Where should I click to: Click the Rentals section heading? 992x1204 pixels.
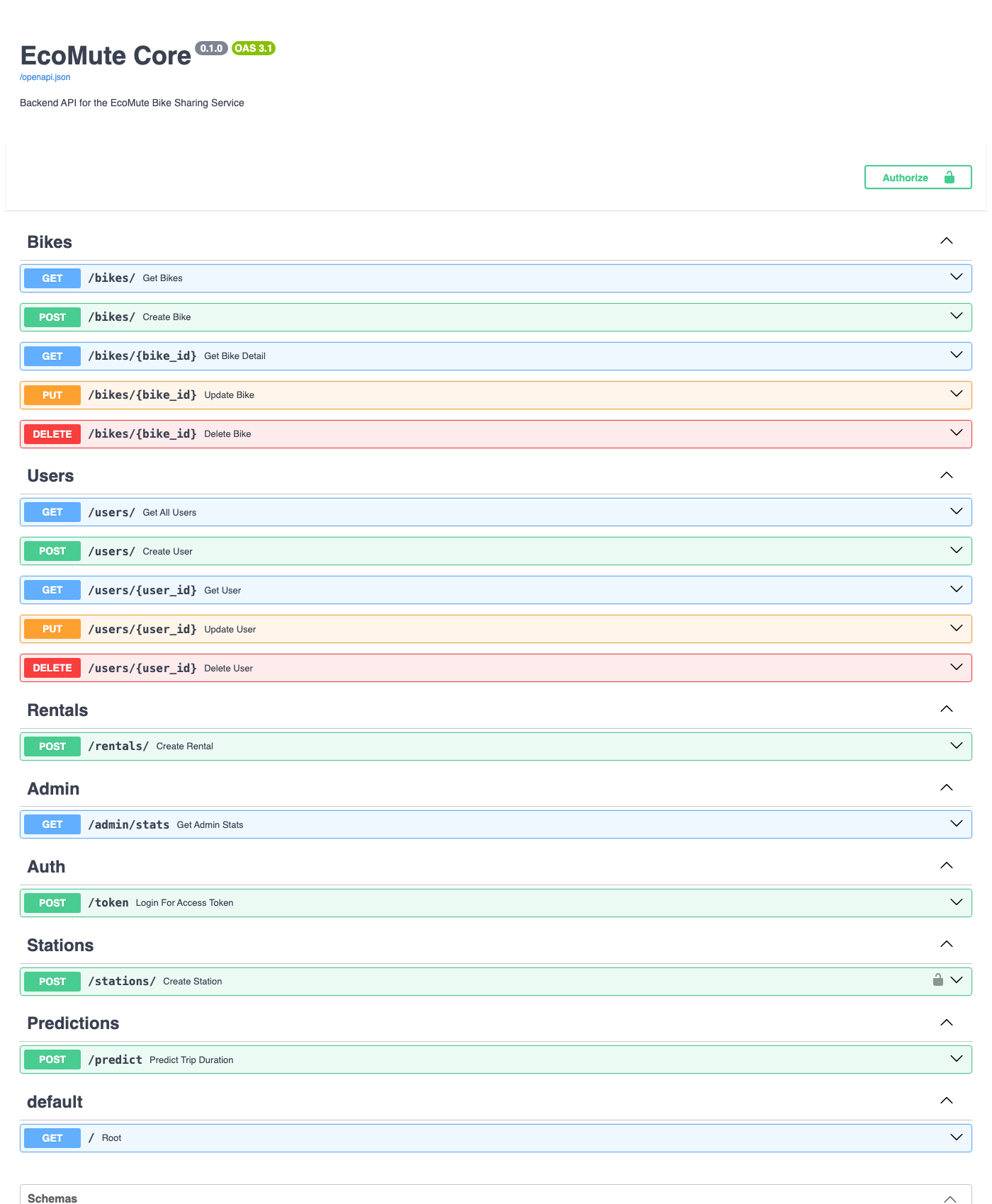point(57,710)
